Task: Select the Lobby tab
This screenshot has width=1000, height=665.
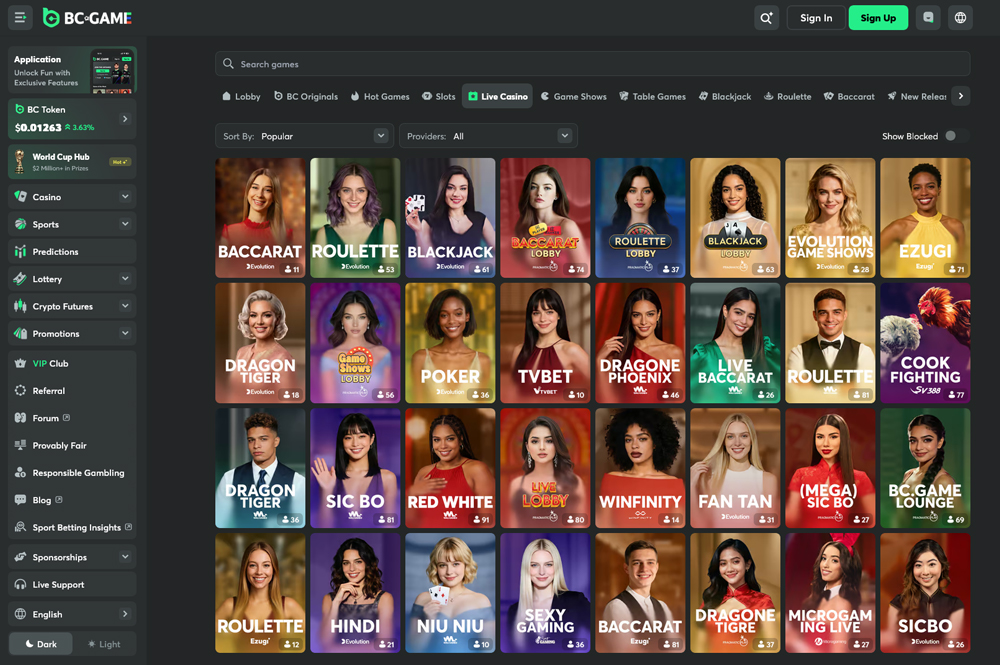Action: (x=241, y=96)
